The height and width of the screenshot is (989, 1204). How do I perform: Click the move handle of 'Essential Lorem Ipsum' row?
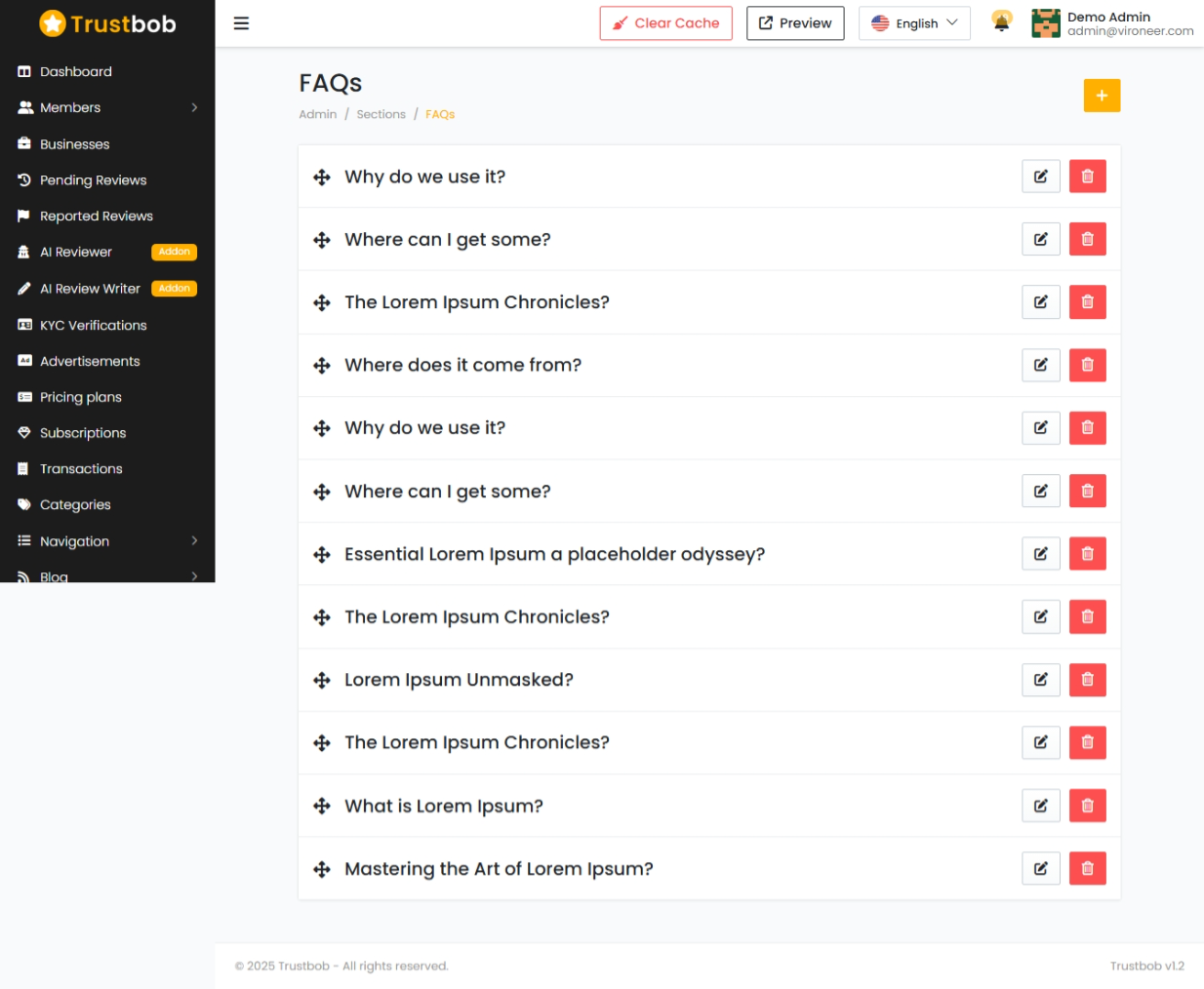(322, 555)
